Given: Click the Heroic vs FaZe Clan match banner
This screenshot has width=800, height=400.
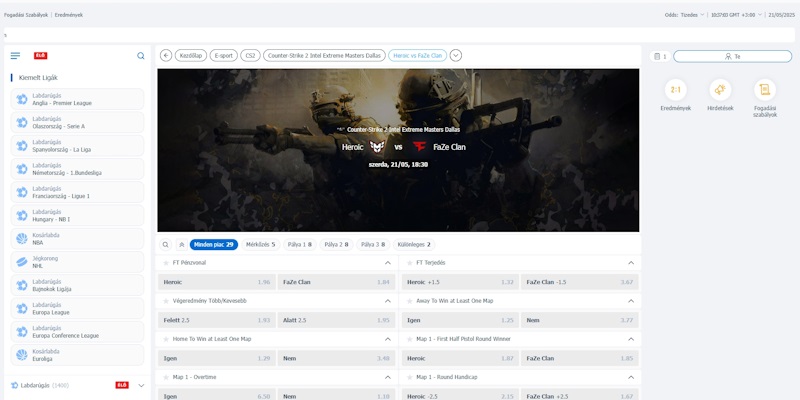Looking at the screenshot, I should tap(398, 150).
